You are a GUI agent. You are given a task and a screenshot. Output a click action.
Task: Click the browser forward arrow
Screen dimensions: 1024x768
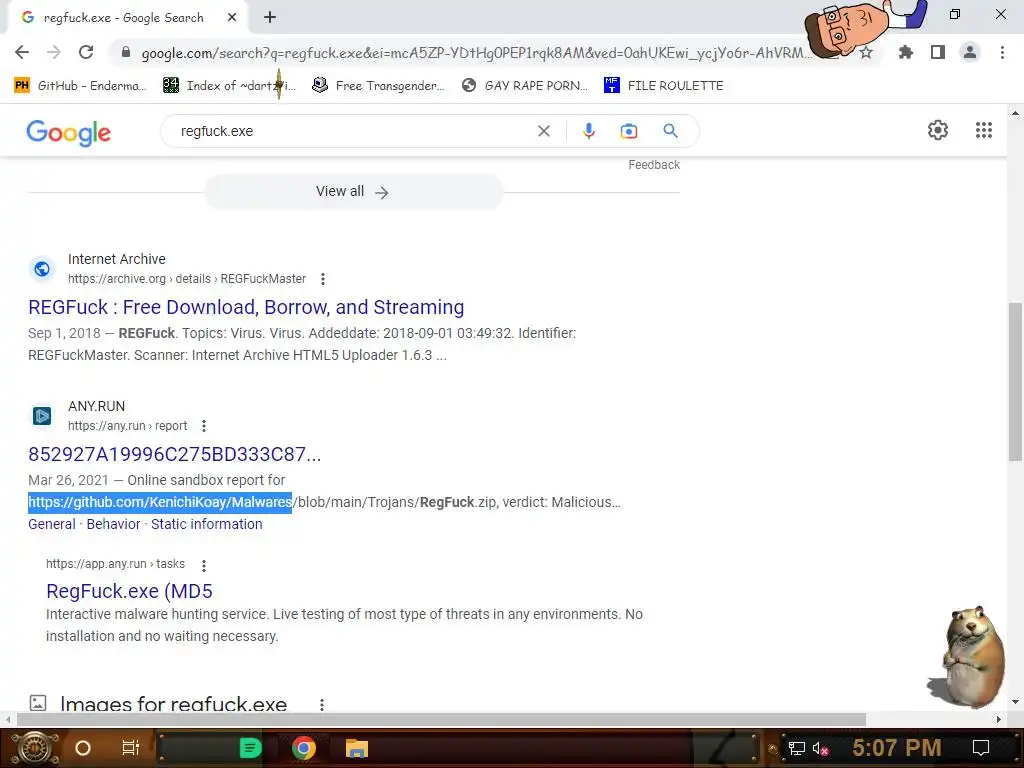[x=54, y=52]
